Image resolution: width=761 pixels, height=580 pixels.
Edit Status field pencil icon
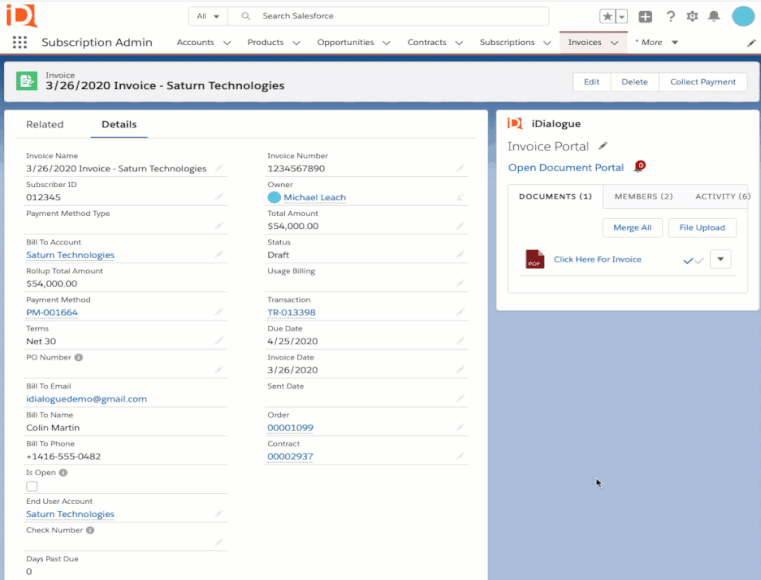[460, 254]
